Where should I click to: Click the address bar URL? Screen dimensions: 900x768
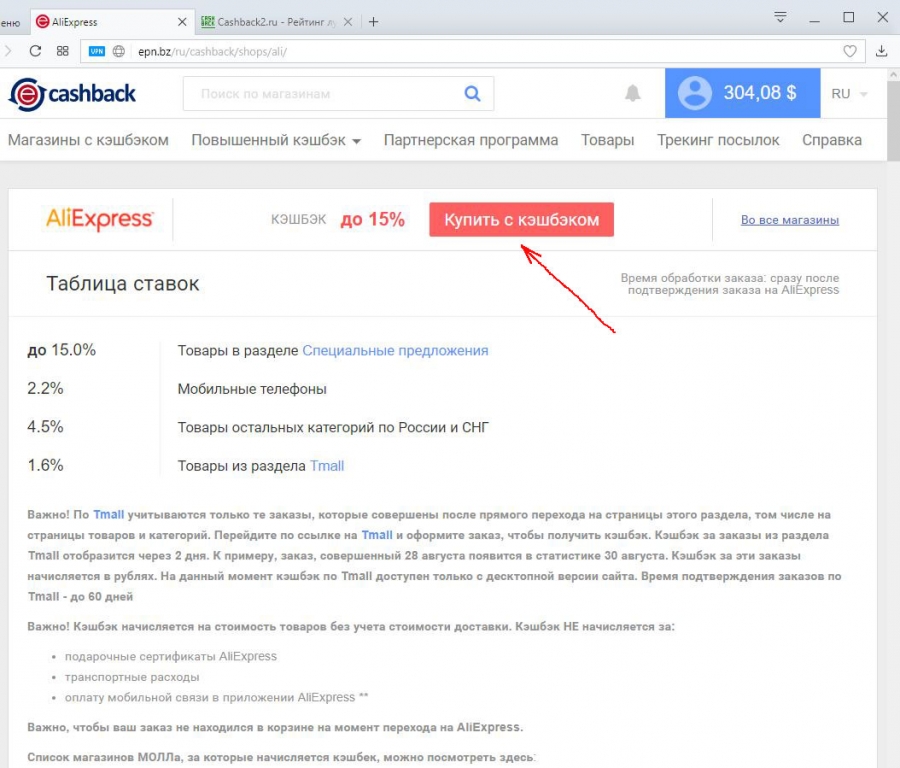point(212,51)
